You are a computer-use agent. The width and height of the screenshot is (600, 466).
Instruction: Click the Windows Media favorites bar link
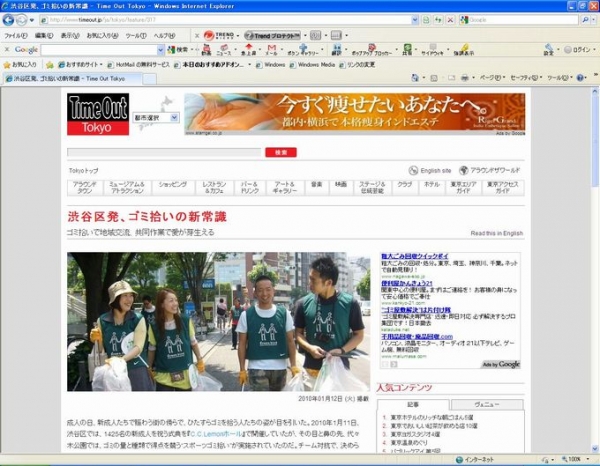point(312,65)
